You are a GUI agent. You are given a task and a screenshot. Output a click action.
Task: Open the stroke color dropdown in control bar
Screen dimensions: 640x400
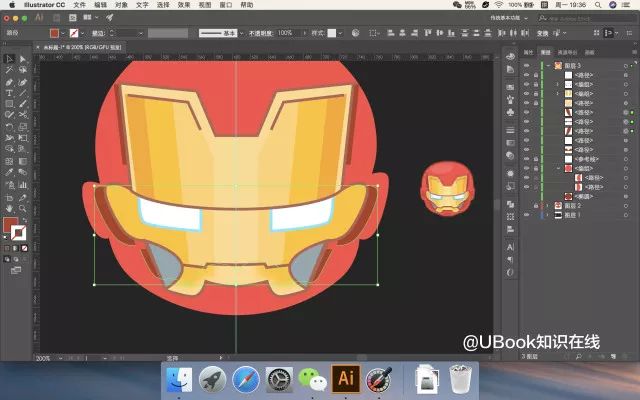(x=82, y=33)
